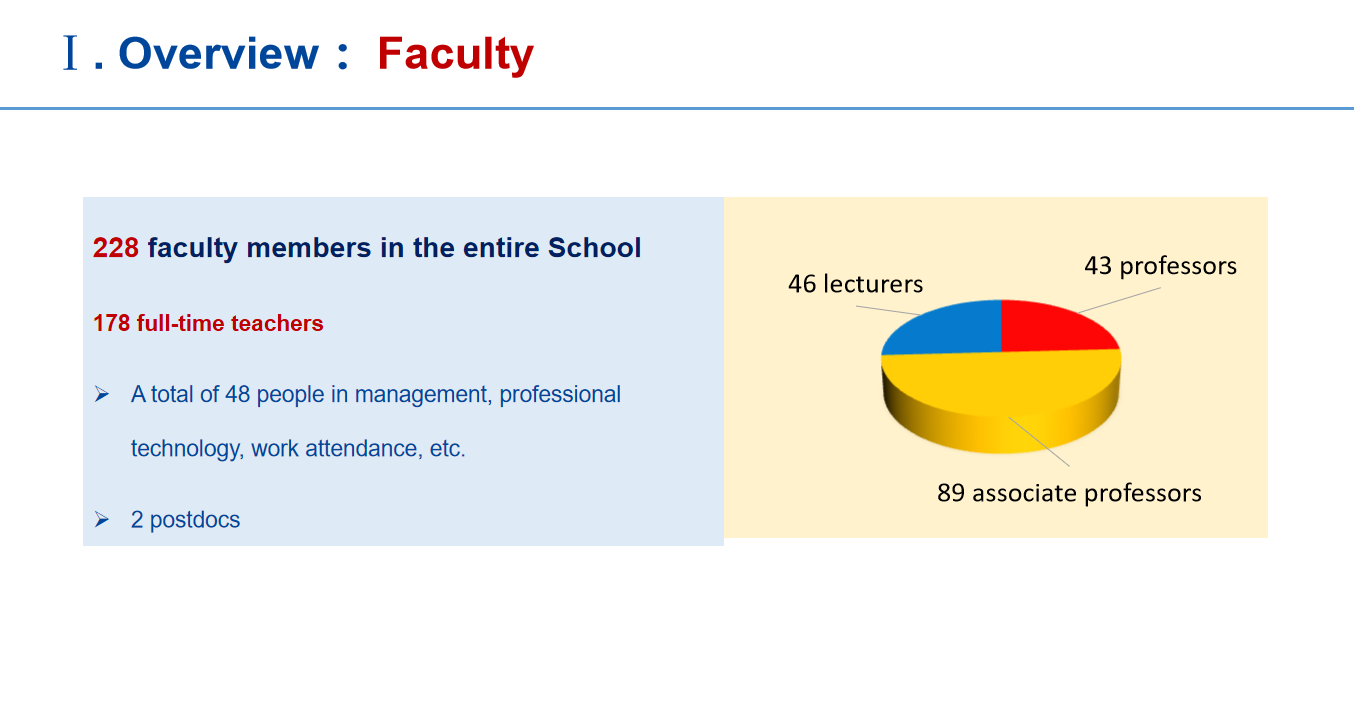Click 'faculty members in the entire School' heading
The width and height of the screenshot is (1354, 725).
pos(394,248)
